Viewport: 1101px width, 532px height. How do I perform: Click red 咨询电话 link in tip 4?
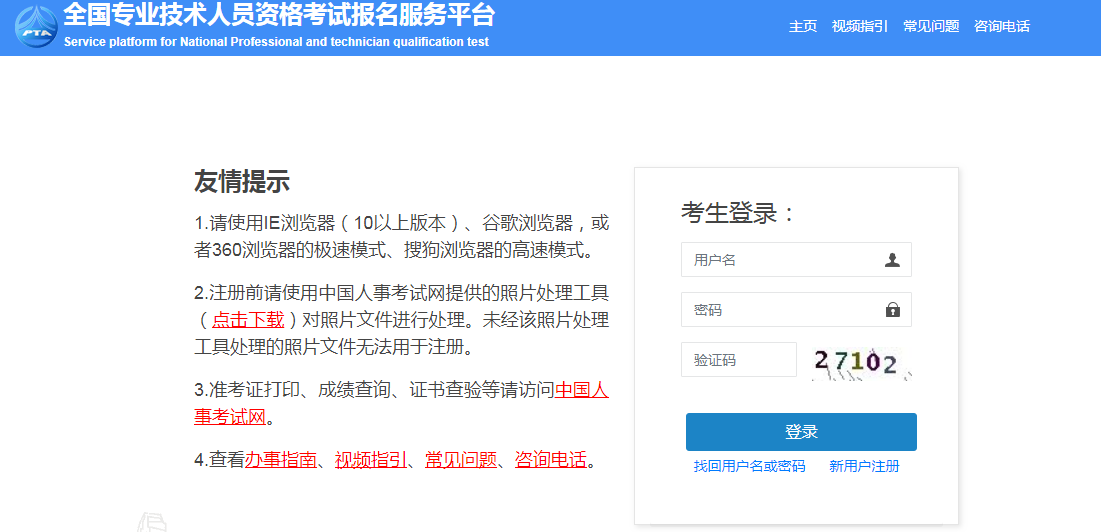(550, 460)
